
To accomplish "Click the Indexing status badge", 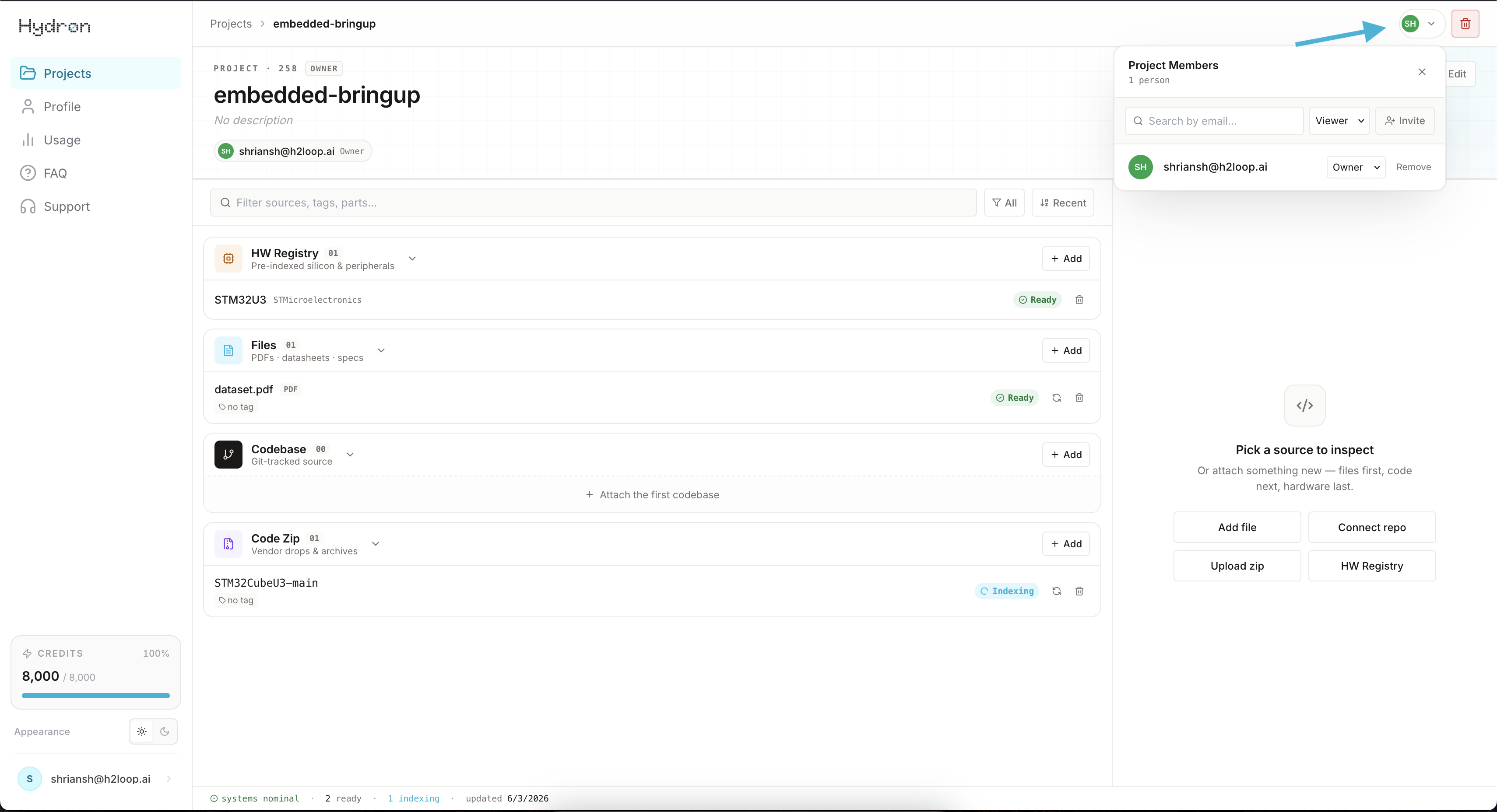I will 1006,591.
